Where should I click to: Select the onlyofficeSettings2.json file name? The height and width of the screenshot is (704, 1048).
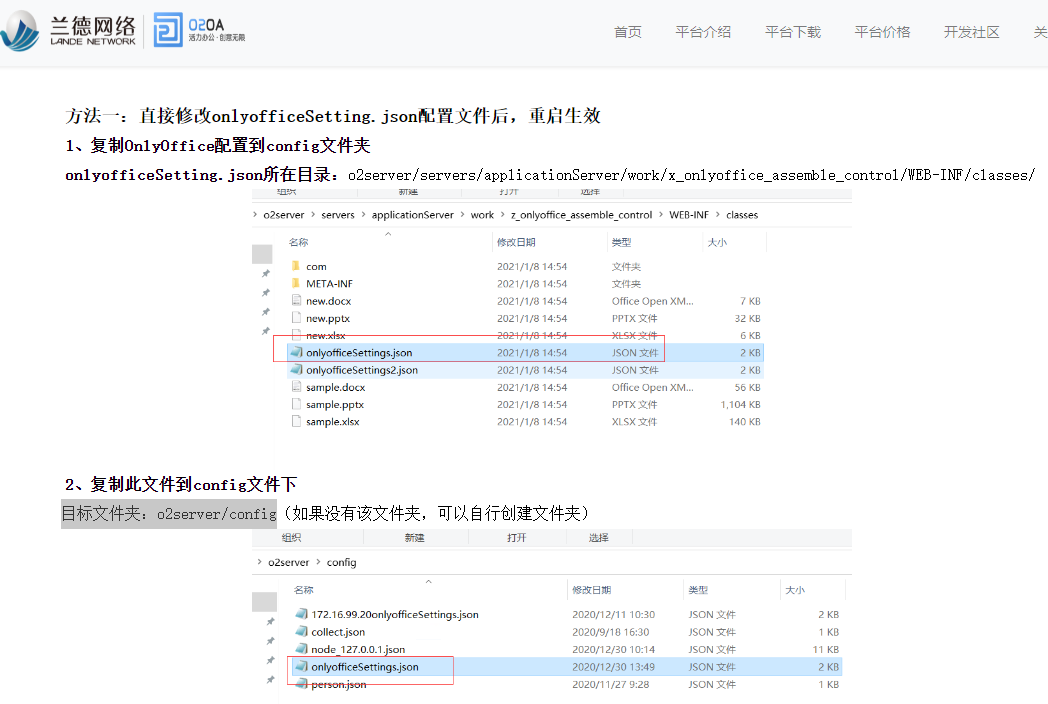[x=362, y=370]
